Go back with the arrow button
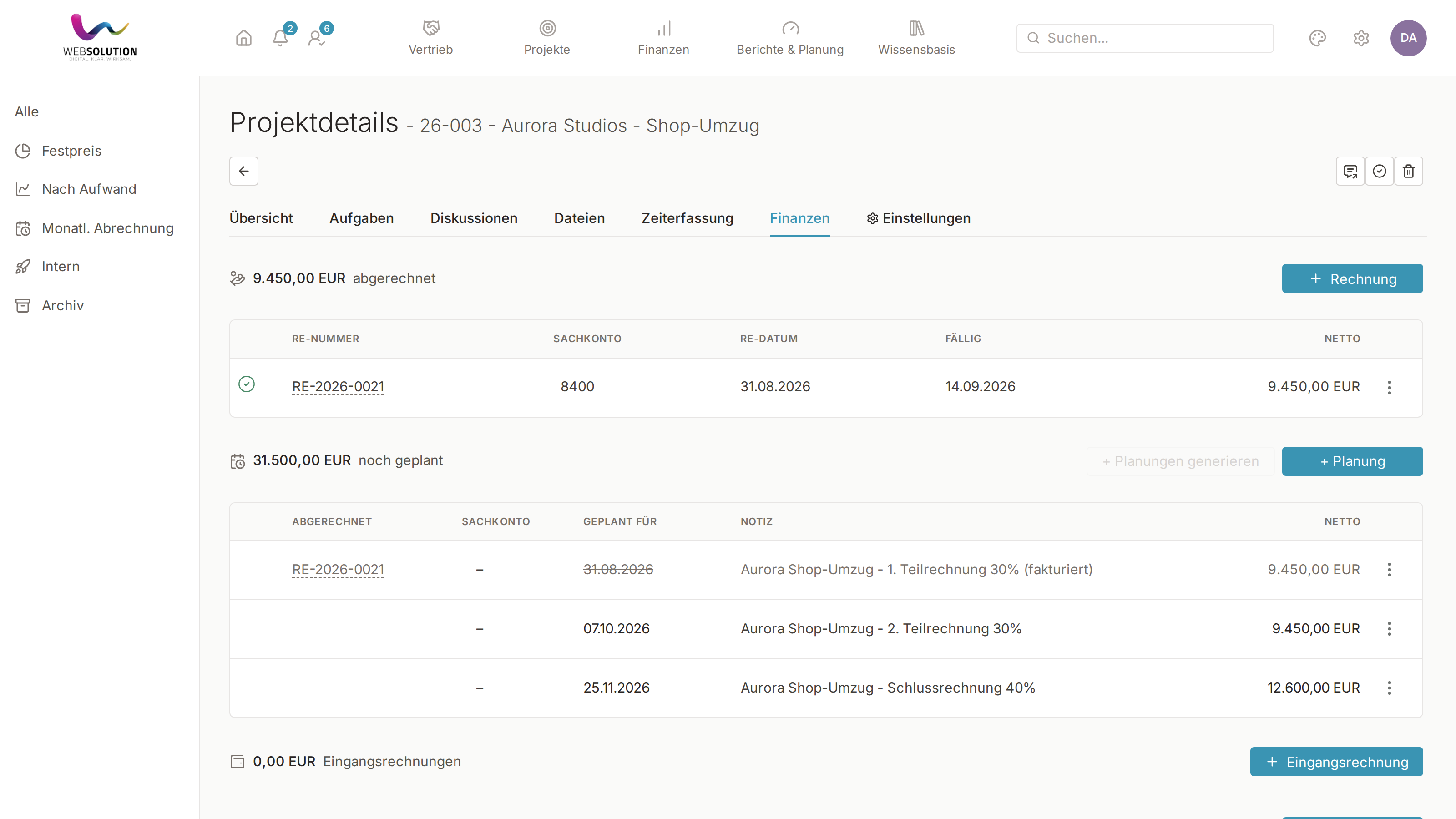 [x=243, y=171]
